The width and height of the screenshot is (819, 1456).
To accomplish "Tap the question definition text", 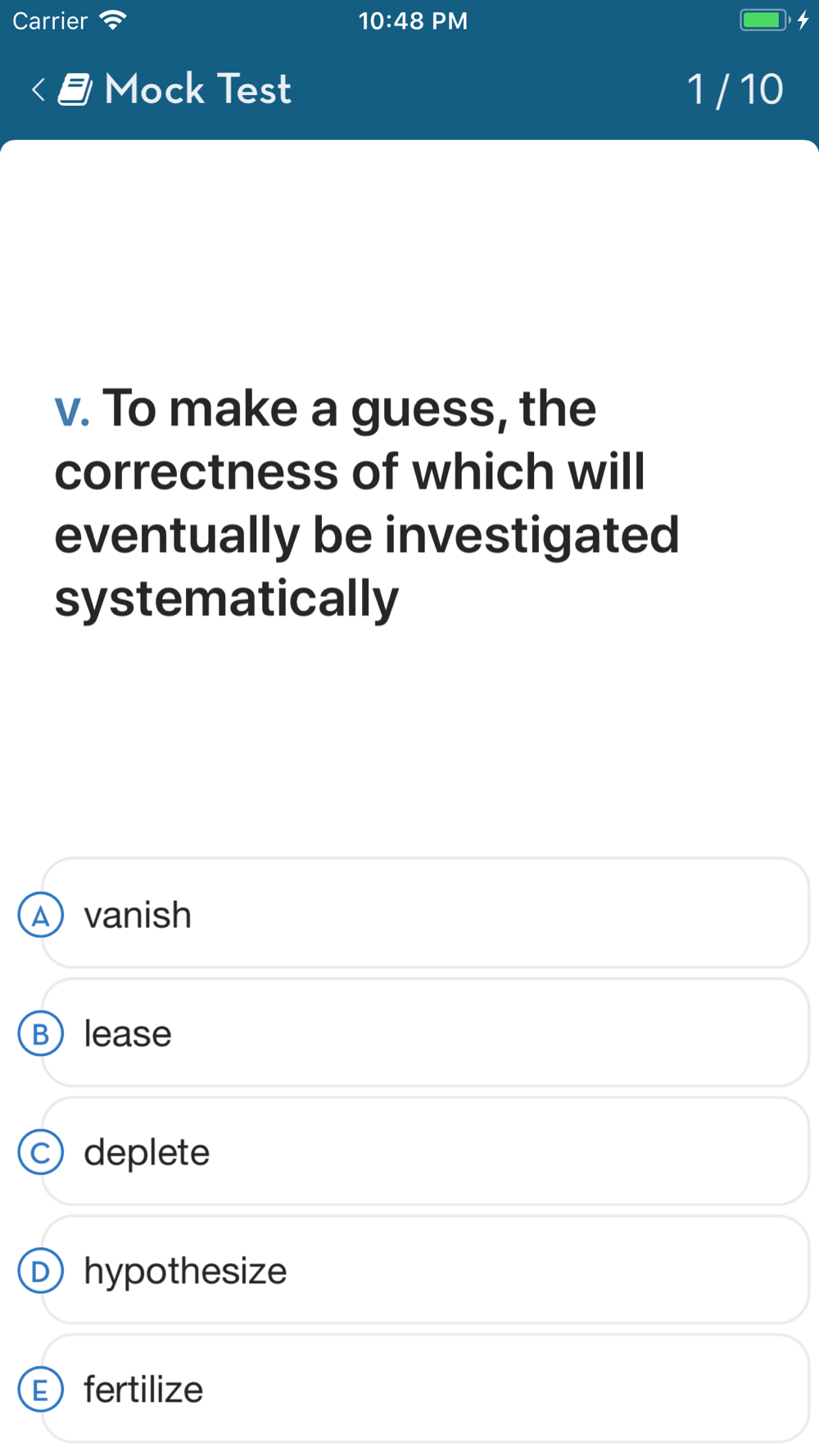I will point(367,504).
